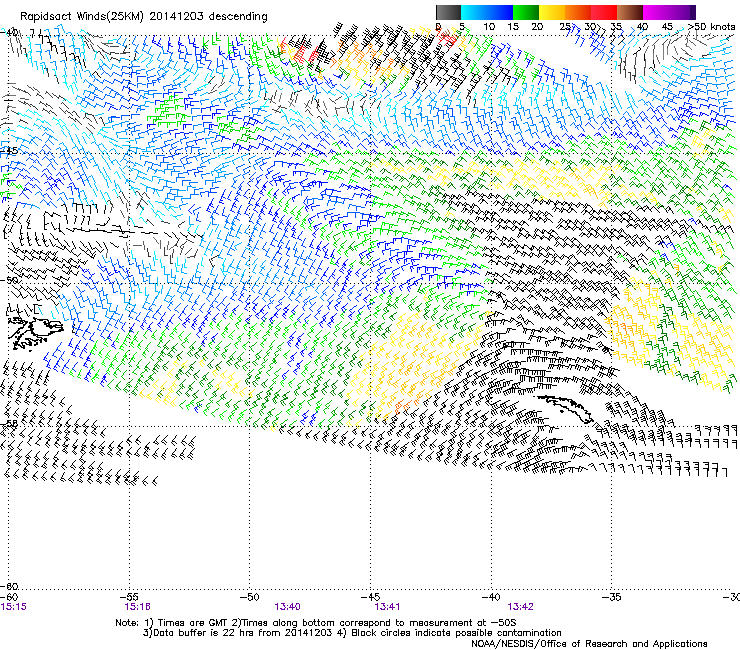The image size is (740, 650).
Task: Click longitude label '-35' on the bottom axis
Action: click(x=612, y=597)
